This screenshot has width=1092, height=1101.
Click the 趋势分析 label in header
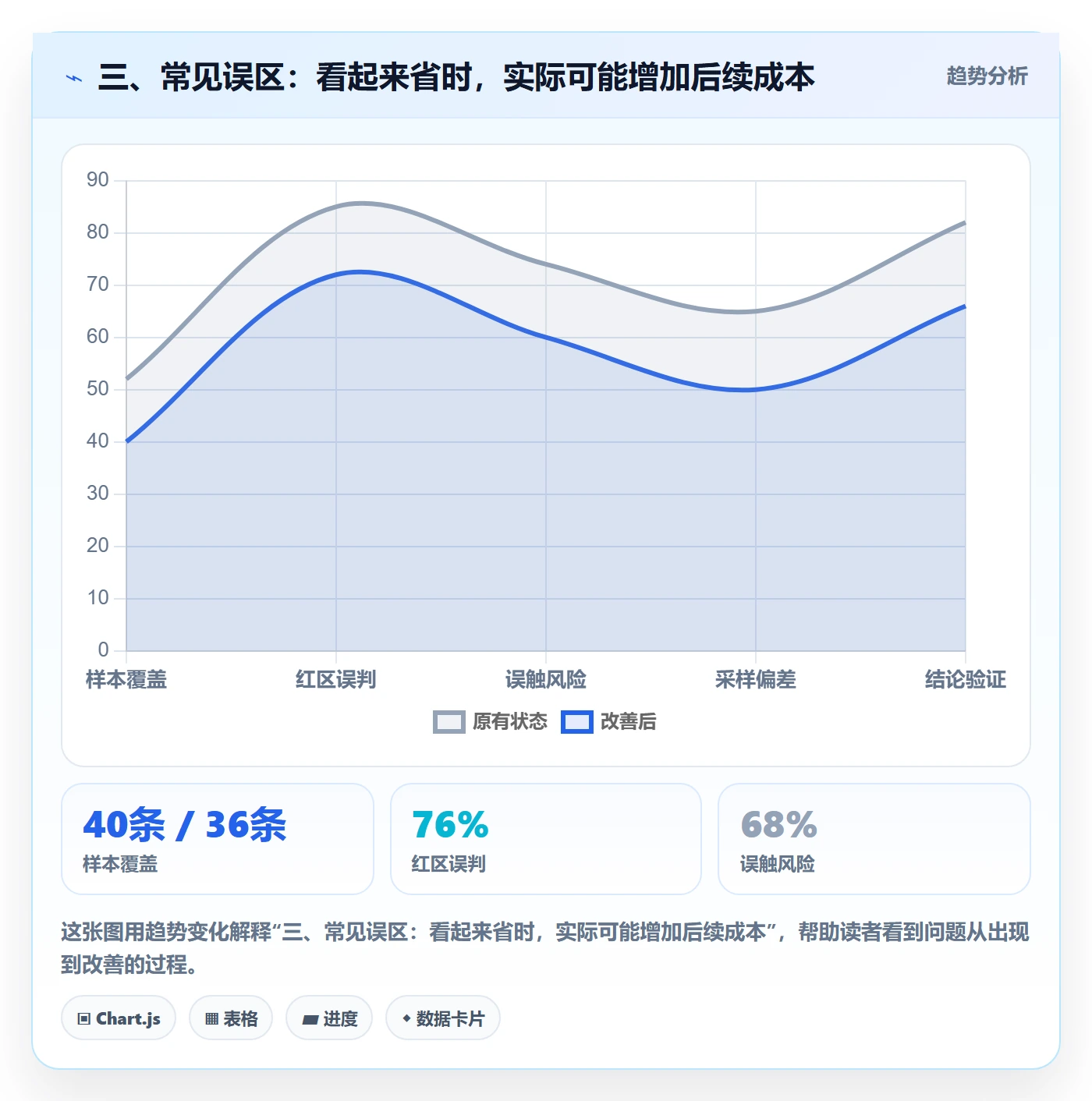987,76
